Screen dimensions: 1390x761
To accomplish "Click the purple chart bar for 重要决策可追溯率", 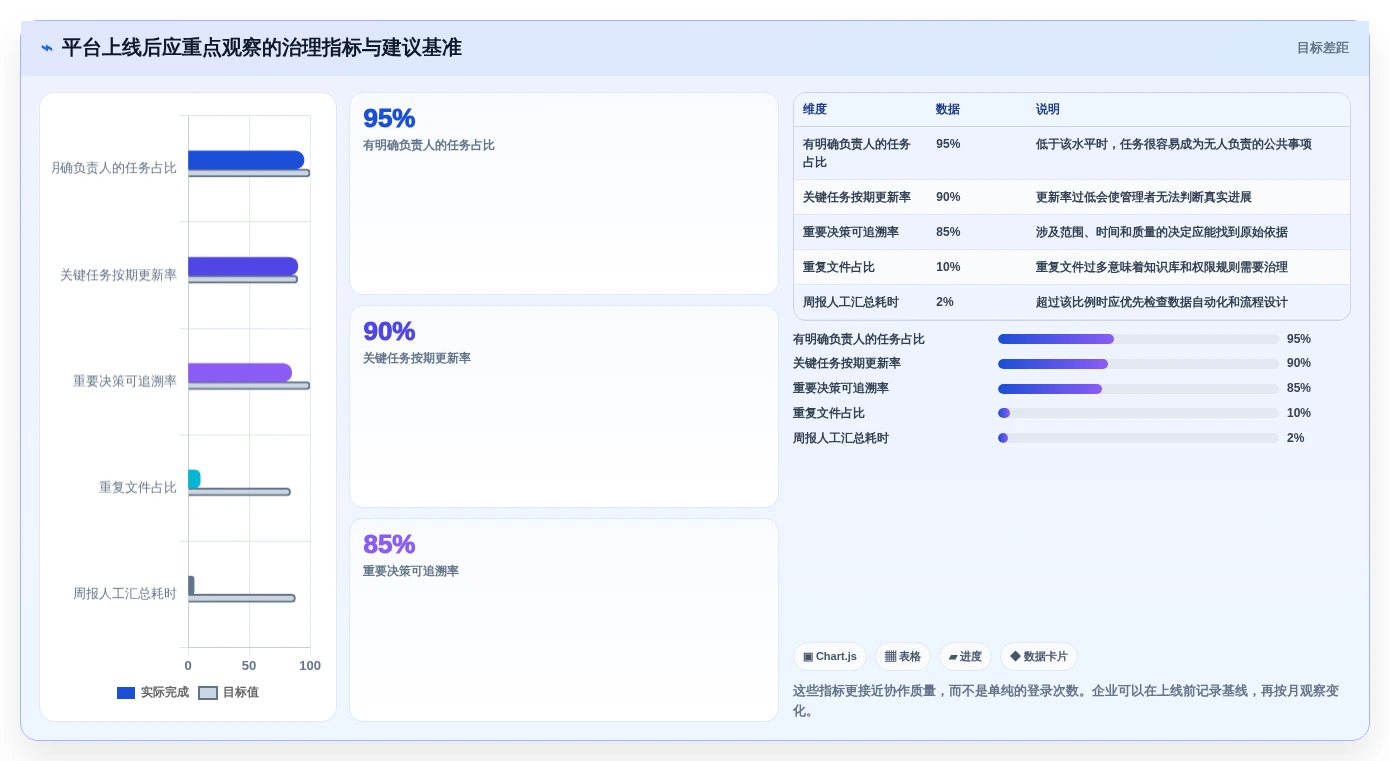I will (240, 372).
